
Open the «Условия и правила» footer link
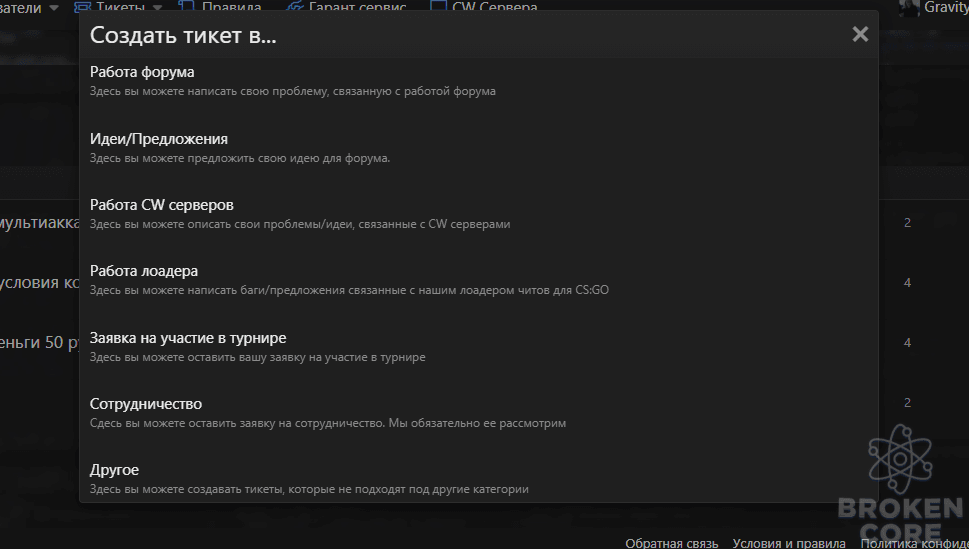tap(789, 543)
